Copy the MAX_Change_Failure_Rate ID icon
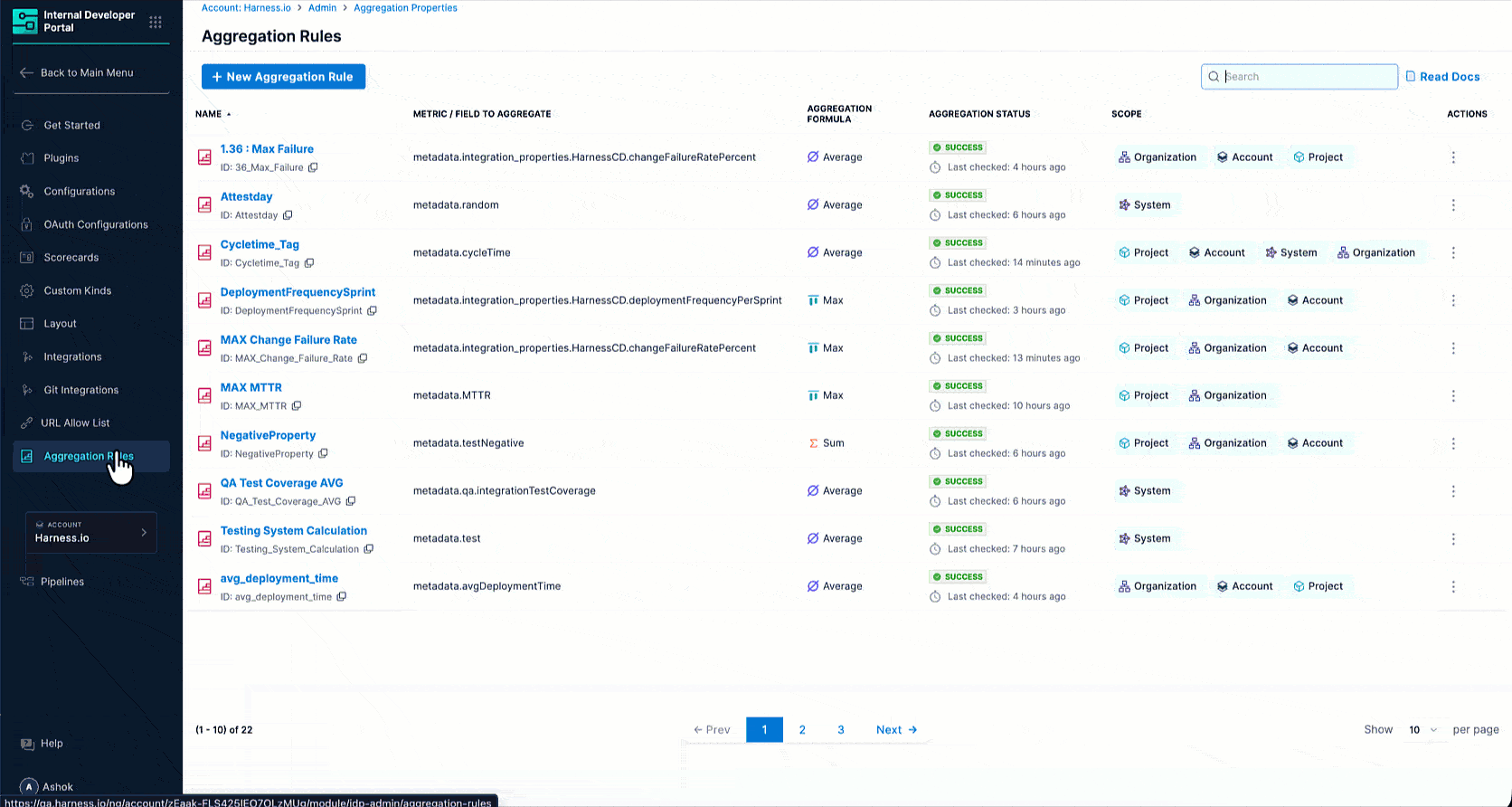This screenshot has height=807, width=1512. pyautogui.click(x=363, y=358)
